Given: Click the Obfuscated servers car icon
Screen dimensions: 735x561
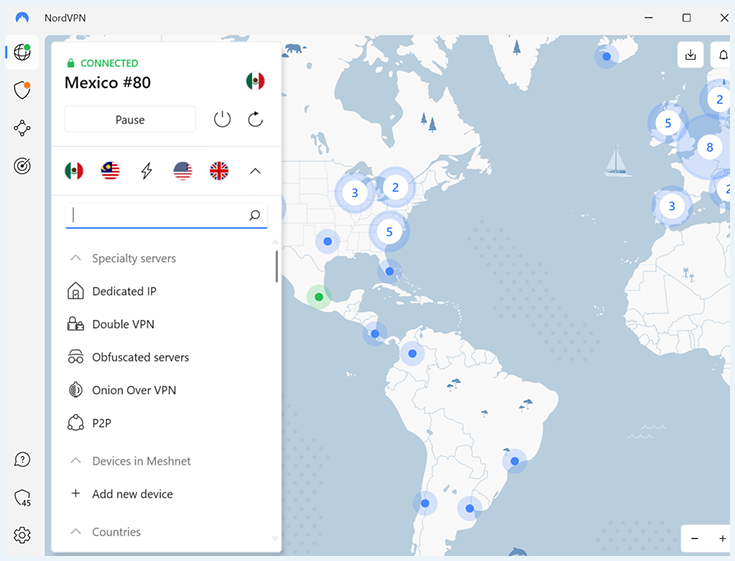Looking at the screenshot, I should 75,357.
